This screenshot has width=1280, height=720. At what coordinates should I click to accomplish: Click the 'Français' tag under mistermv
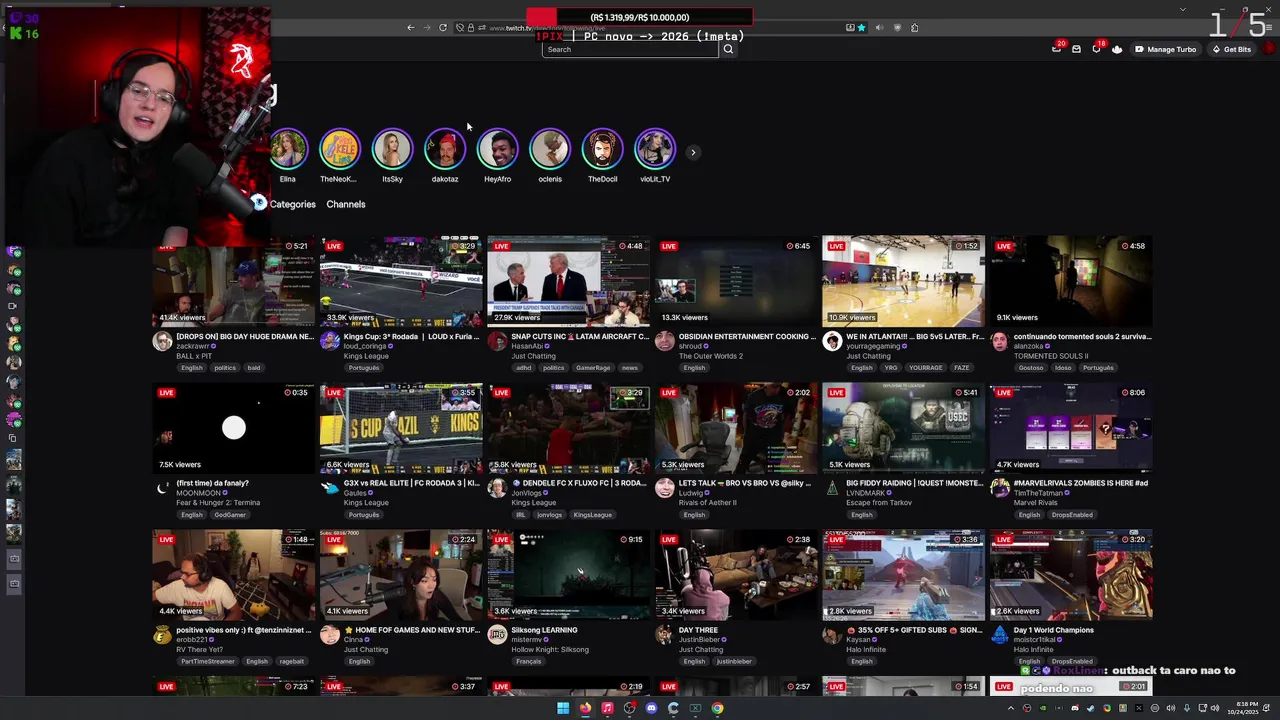[x=528, y=662]
